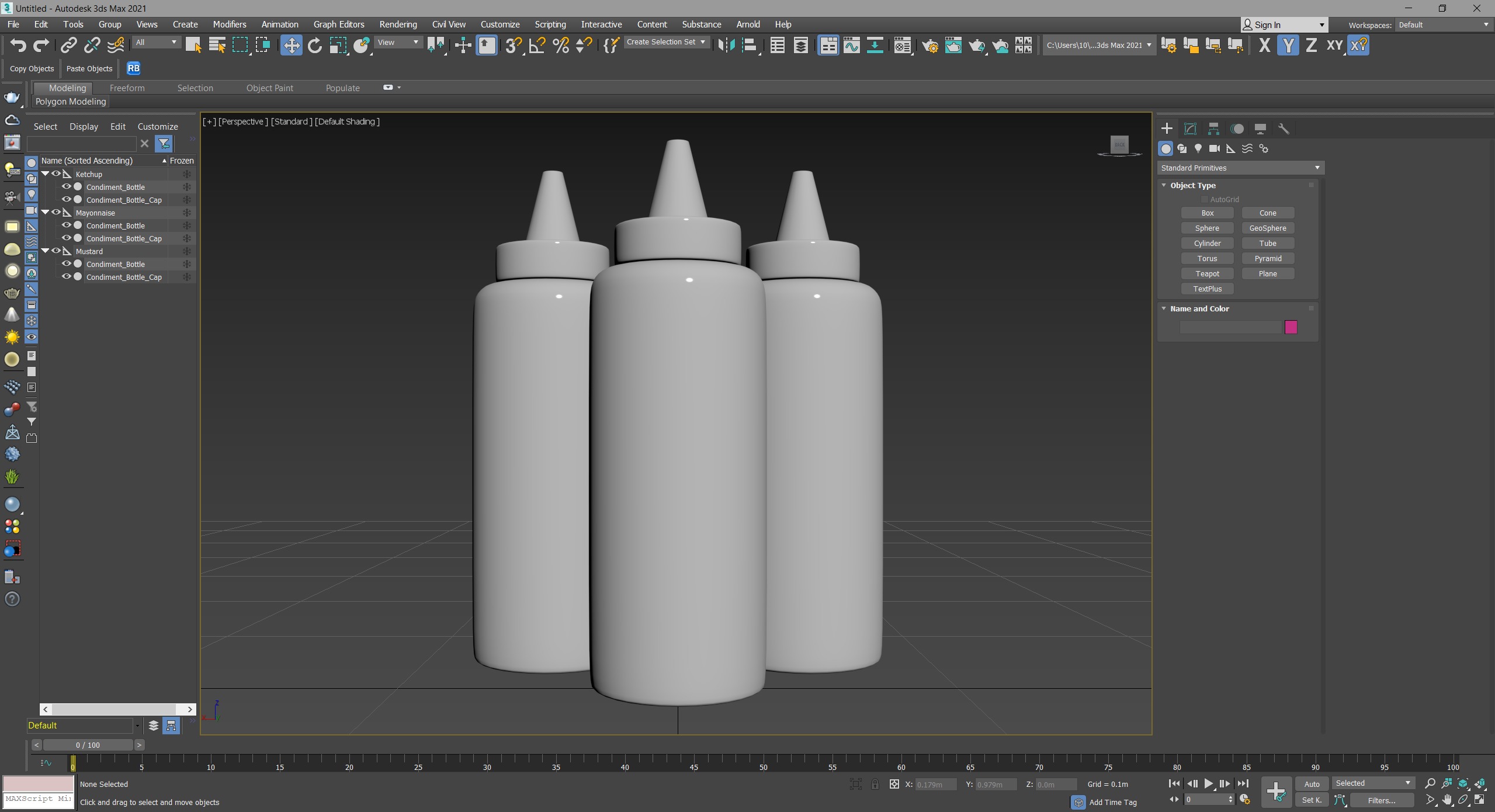Click the Mirror tool icon
Viewport: 1495px width, 812px height.
pos(726,45)
